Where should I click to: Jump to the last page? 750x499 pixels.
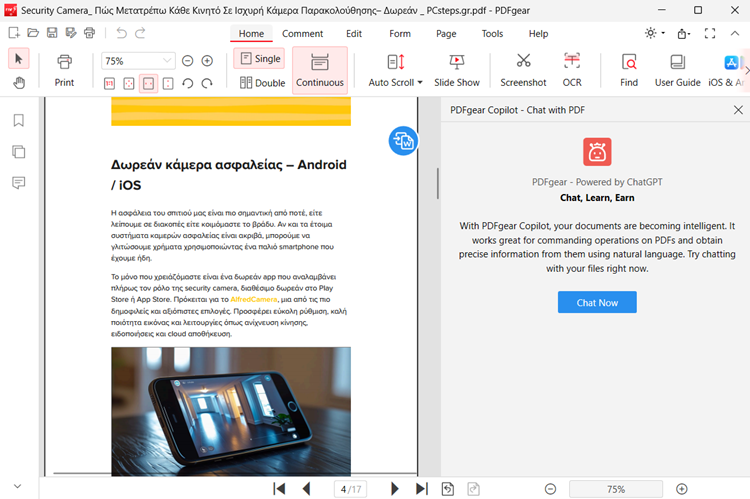pyautogui.click(x=422, y=489)
